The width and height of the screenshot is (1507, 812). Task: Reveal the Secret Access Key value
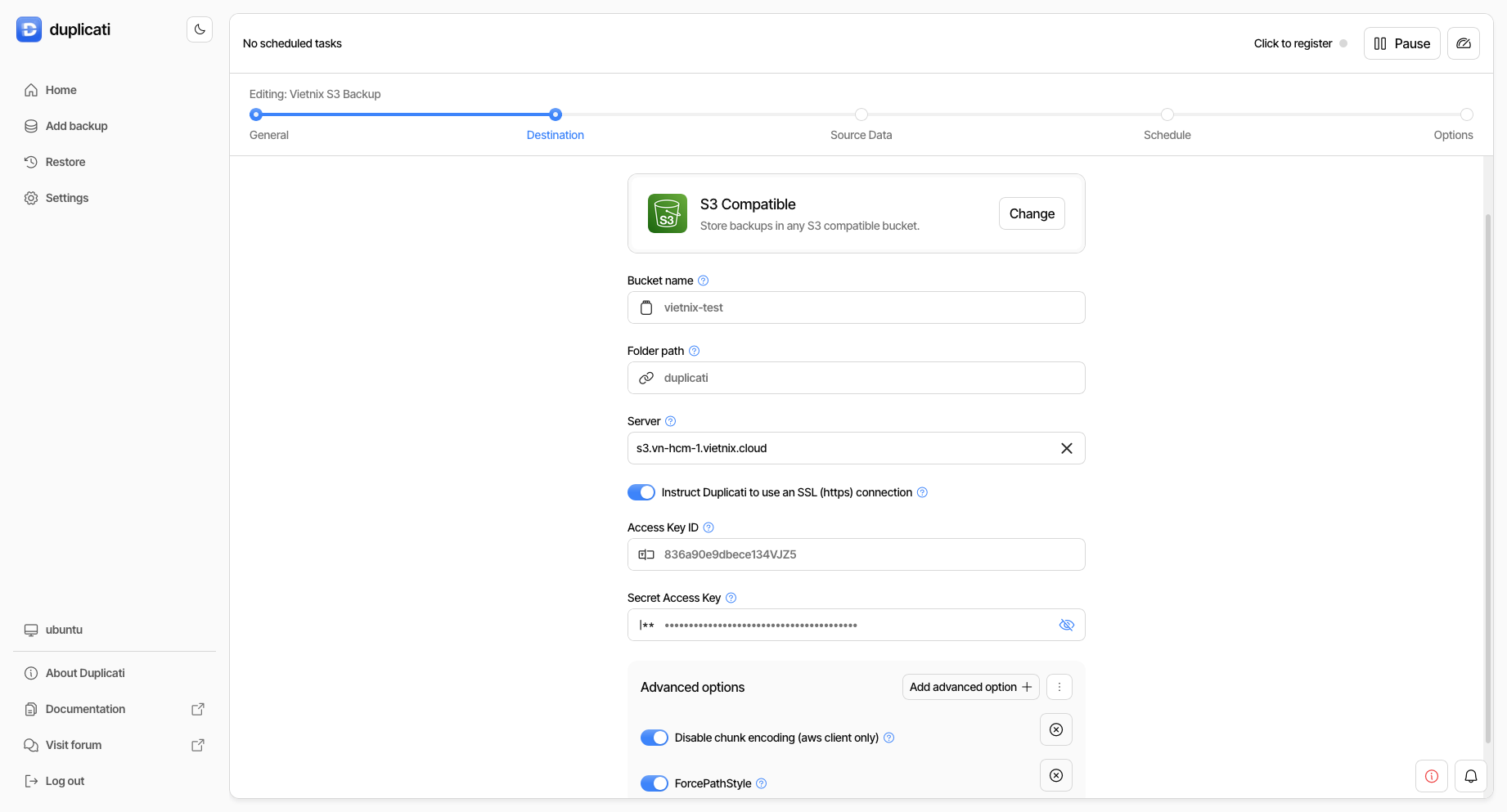tap(1066, 625)
